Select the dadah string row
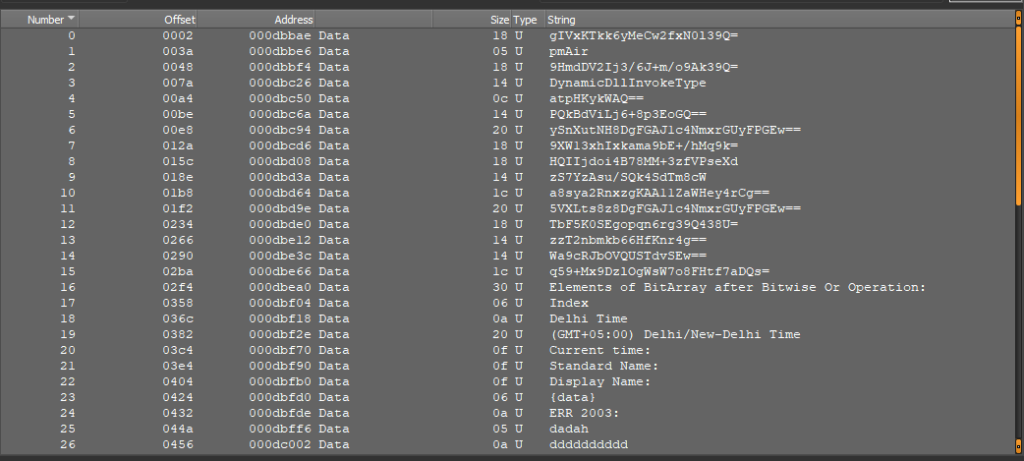 coord(568,428)
